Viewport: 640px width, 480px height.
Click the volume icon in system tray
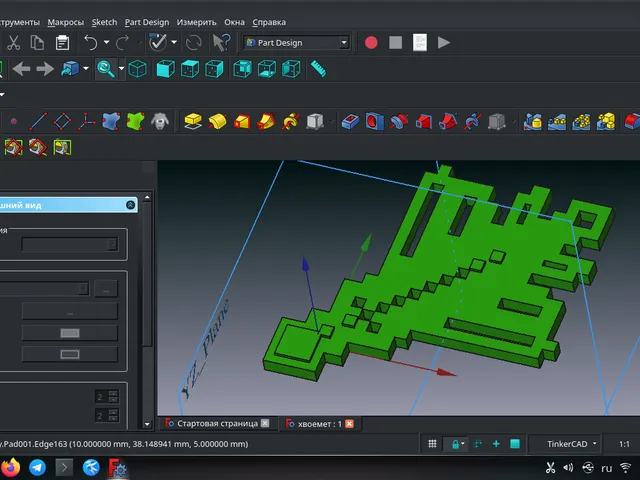point(568,467)
